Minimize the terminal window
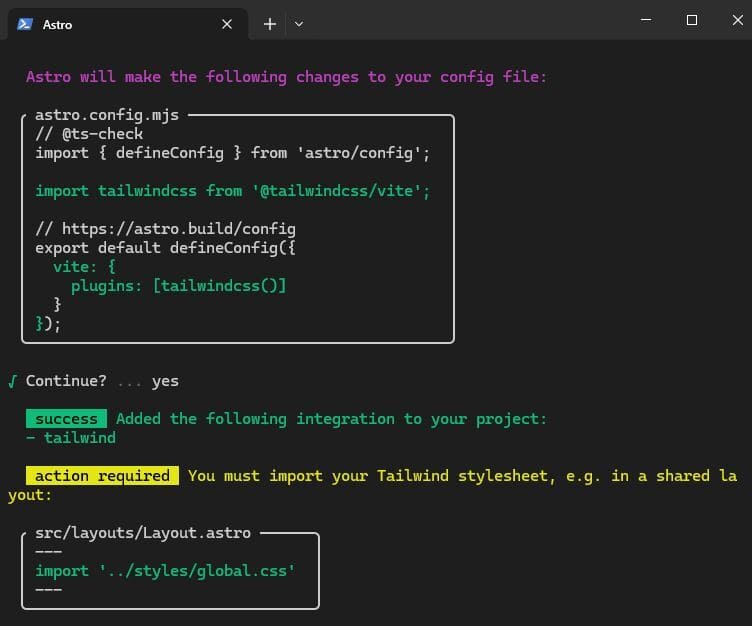 tap(646, 20)
